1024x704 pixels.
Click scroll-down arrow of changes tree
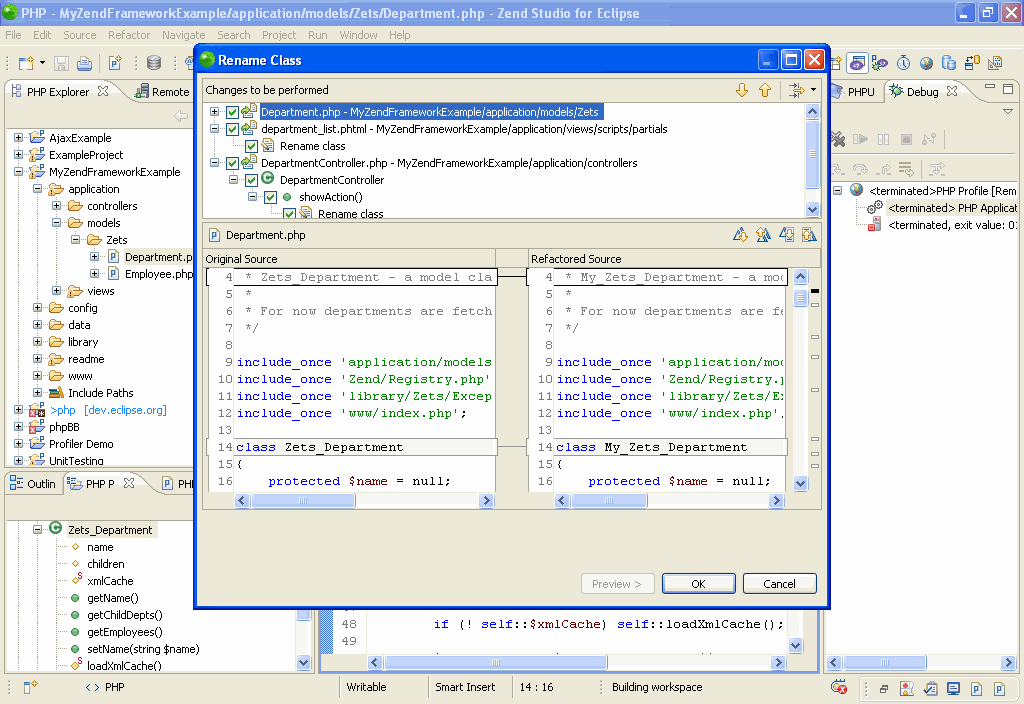coord(812,210)
